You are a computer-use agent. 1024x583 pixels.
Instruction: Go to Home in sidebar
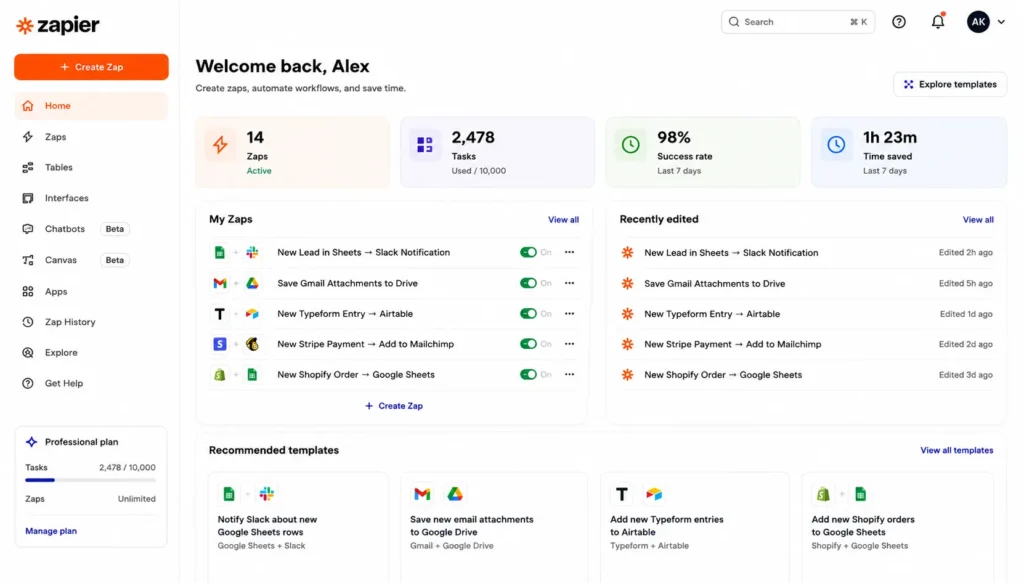pos(91,106)
